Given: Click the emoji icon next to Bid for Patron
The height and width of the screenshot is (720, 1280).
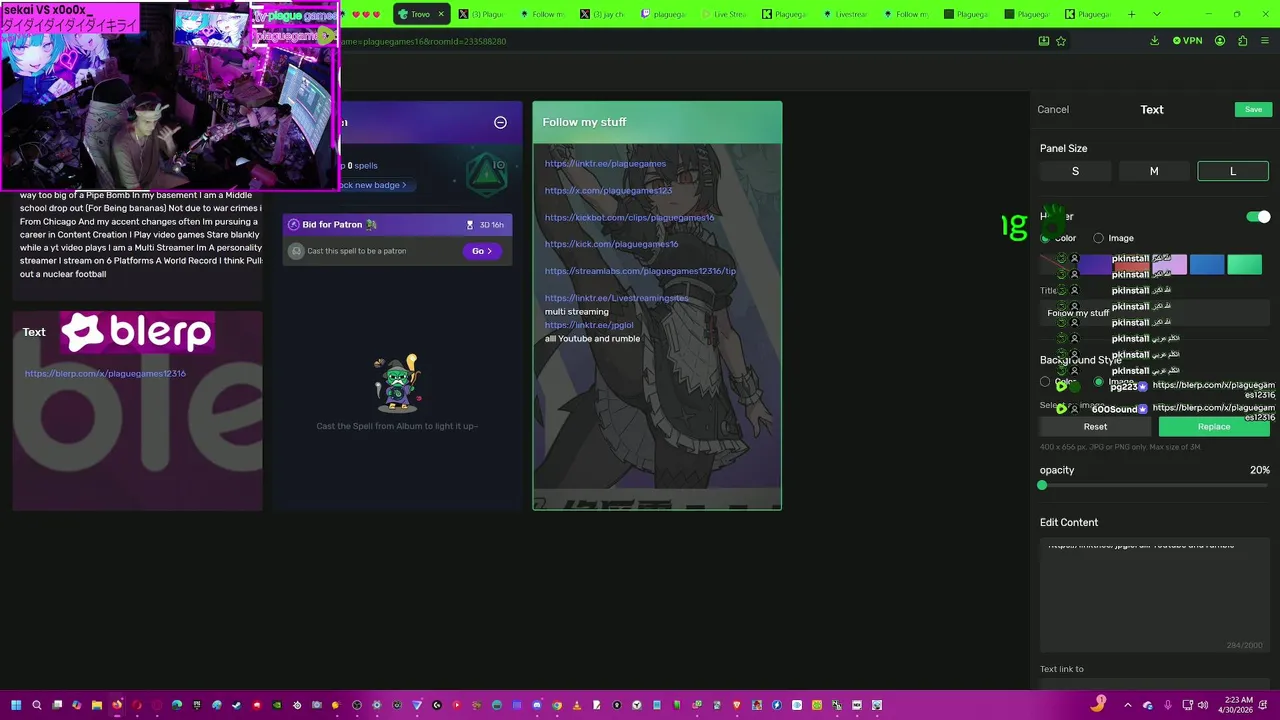Looking at the screenshot, I should [372, 225].
